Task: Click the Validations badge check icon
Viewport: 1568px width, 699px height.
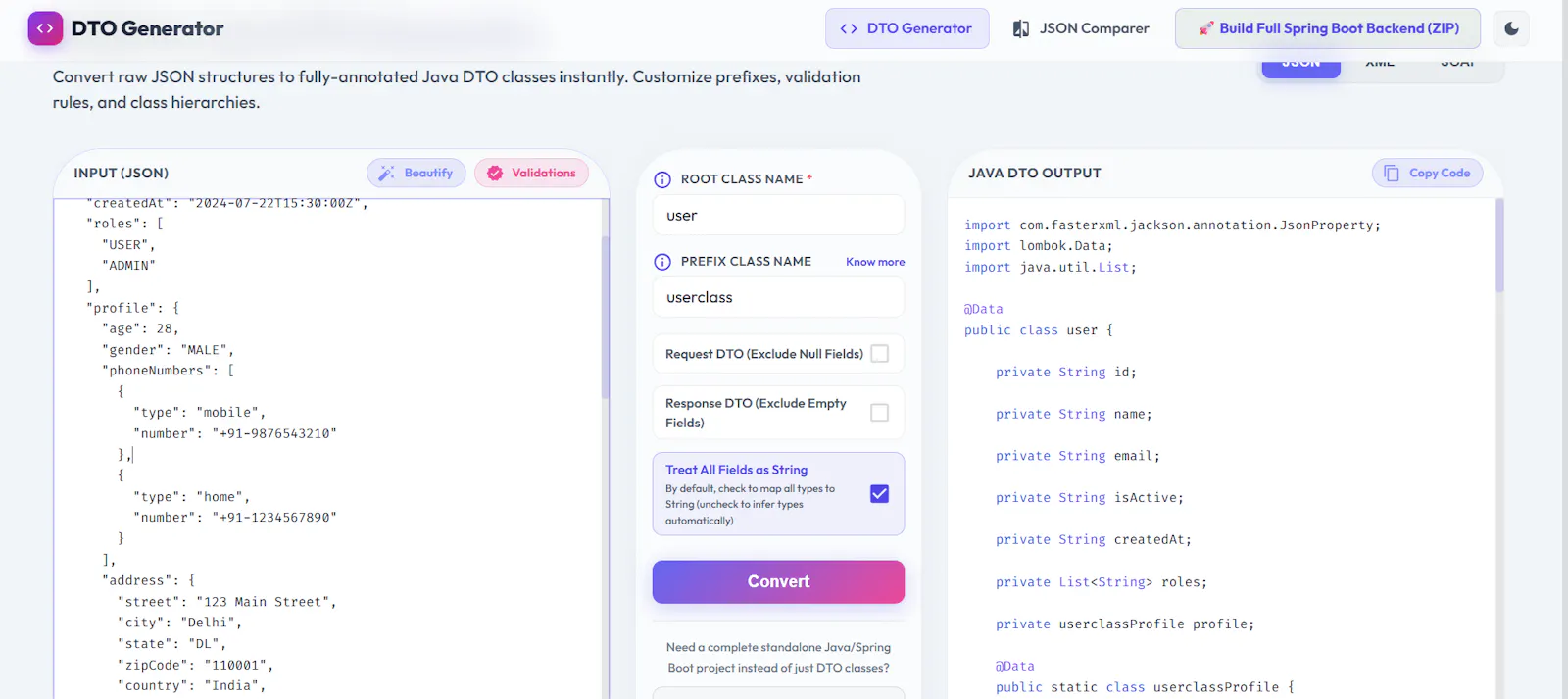Action: [495, 173]
